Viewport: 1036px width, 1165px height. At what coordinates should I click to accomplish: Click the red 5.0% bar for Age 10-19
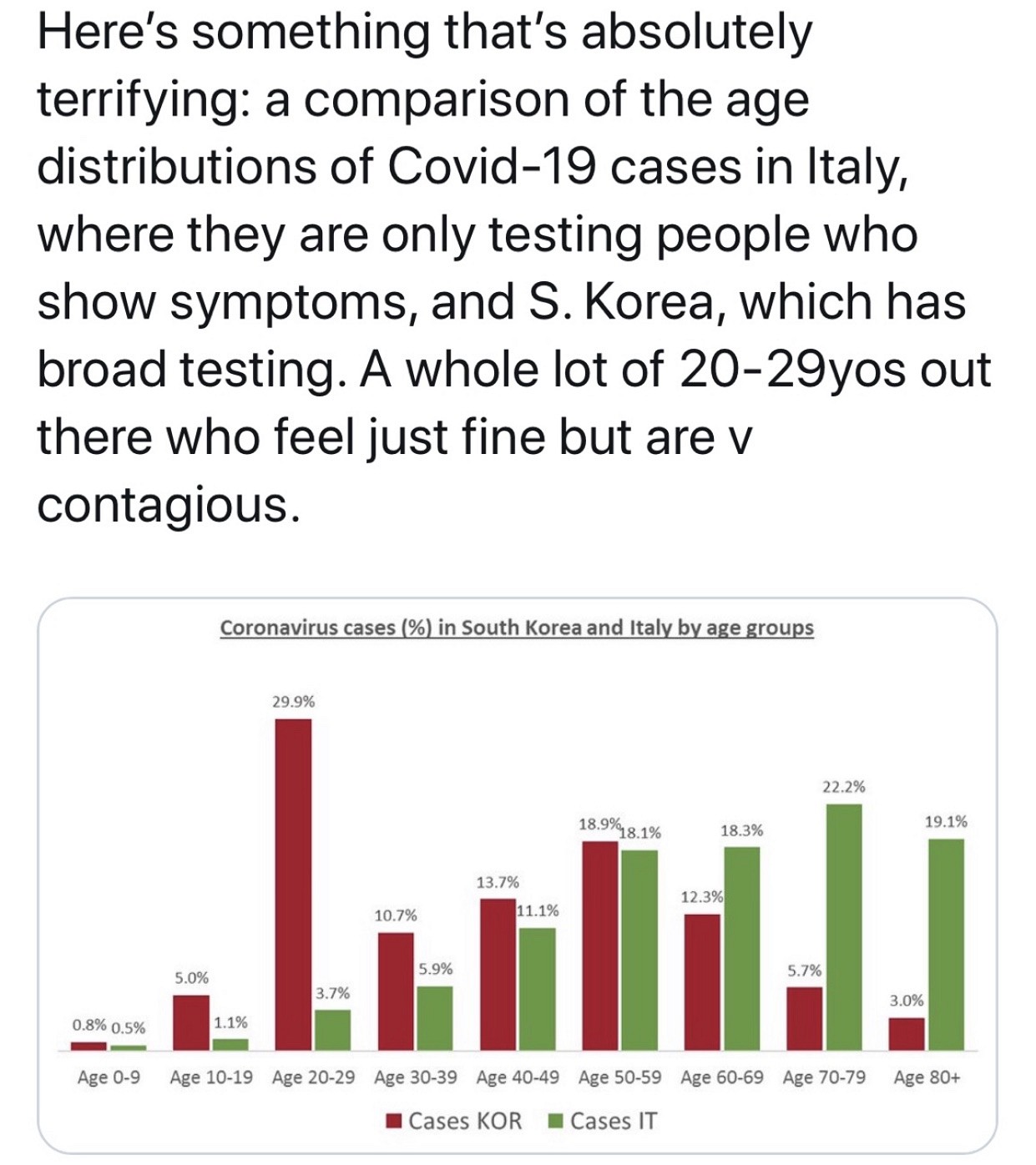pyautogui.click(x=191, y=1022)
